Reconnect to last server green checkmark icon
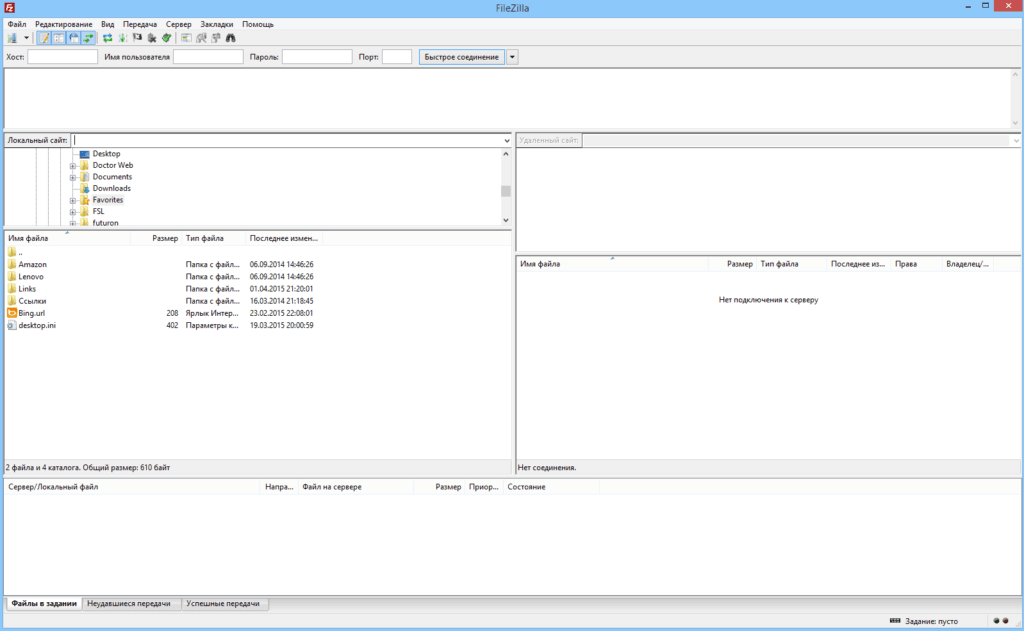Image resolution: width=1024 pixels, height=631 pixels. tap(167, 39)
